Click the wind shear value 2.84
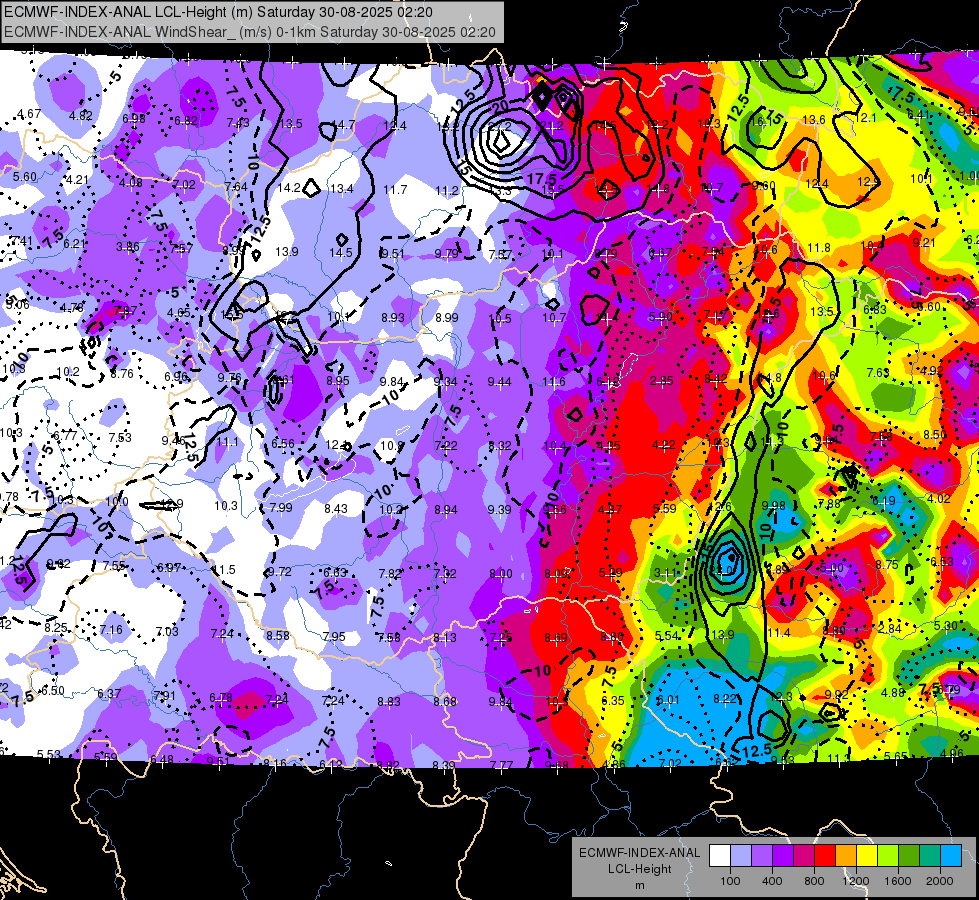The image size is (979, 900). pyautogui.click(x=890, y=628)
